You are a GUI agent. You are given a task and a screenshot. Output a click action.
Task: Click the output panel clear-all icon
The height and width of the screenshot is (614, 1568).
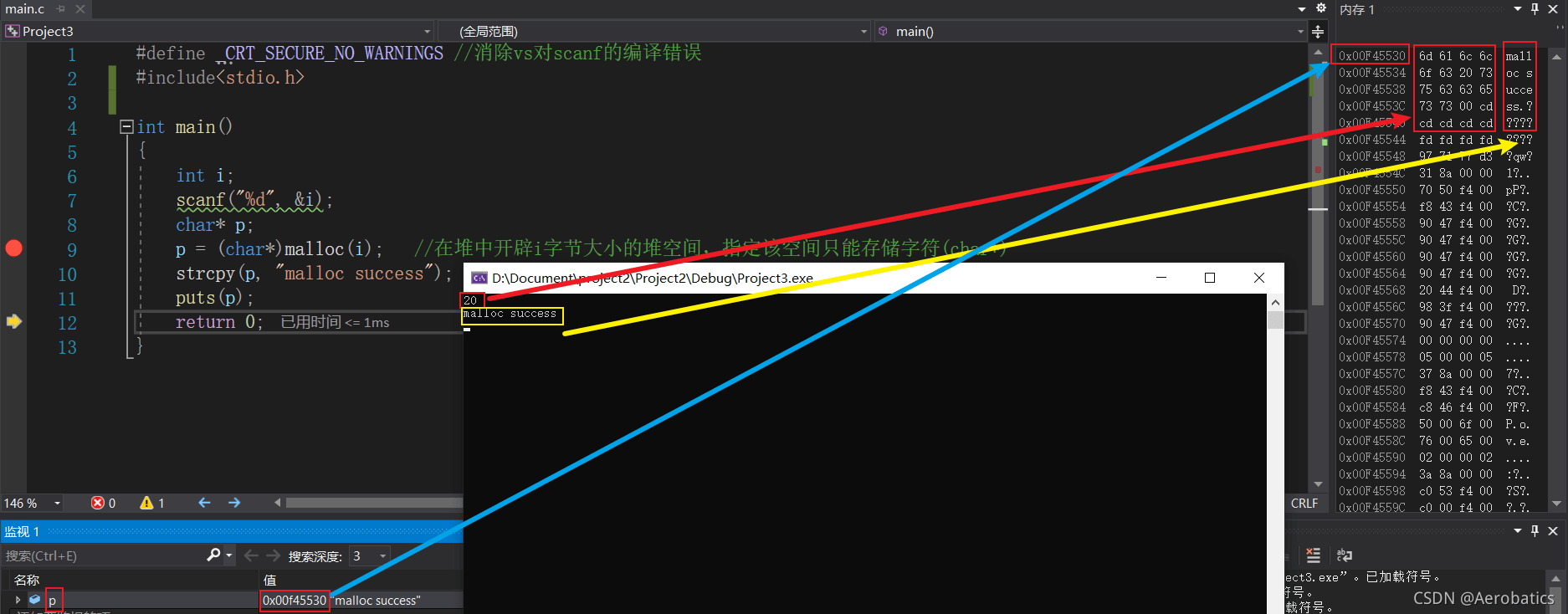(x=1314, y=555)
